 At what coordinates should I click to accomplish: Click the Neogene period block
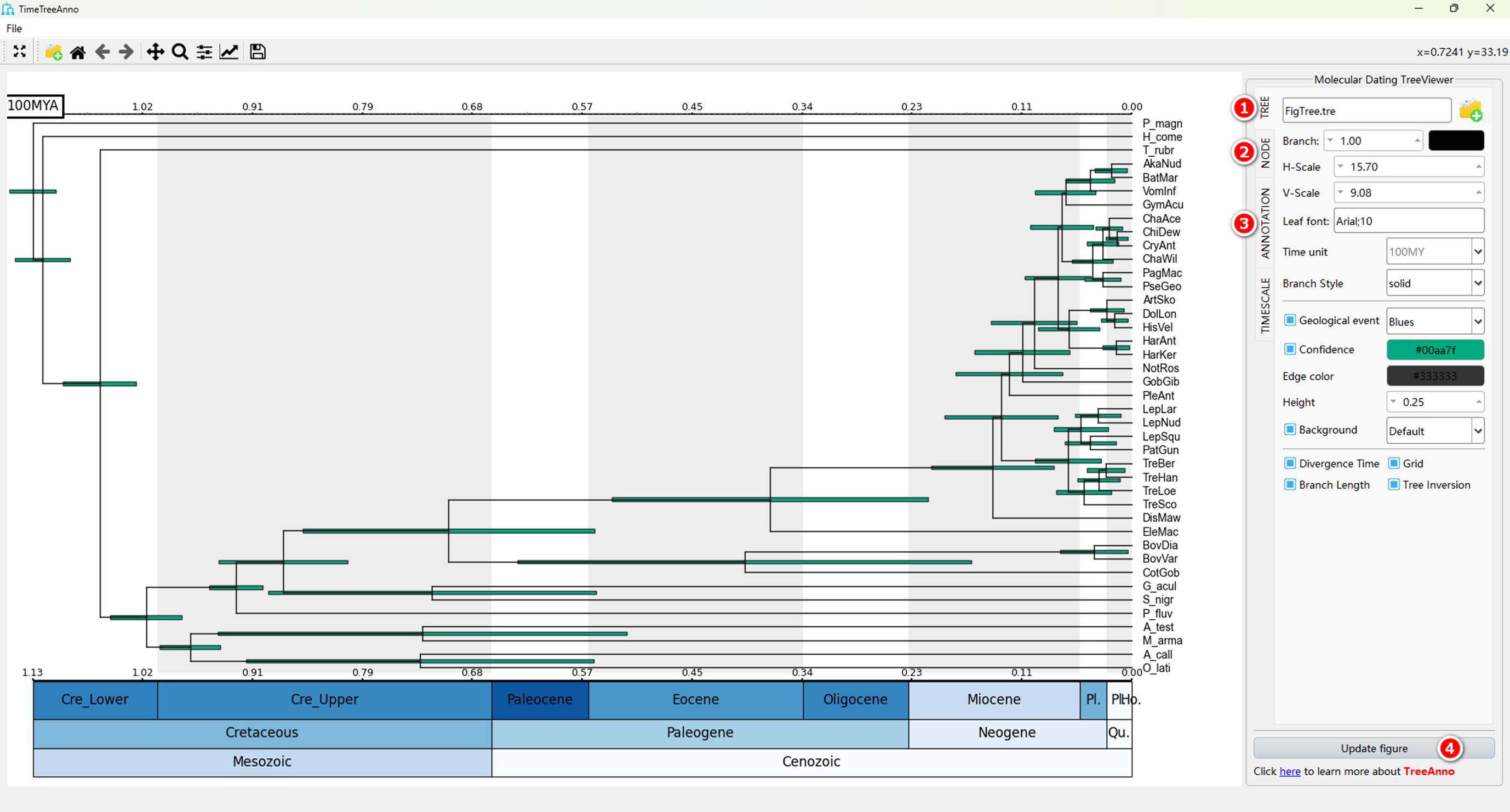tap(1007, 733)
